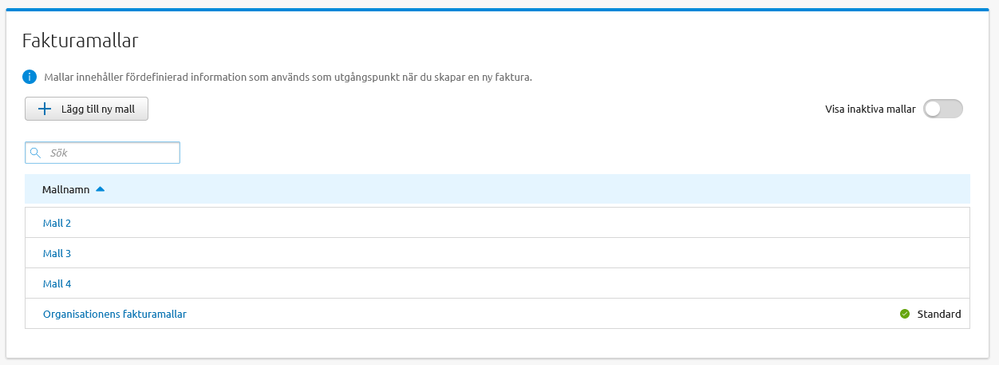Click the blue info icon
Viewport: 999px width, 365px height.
pyautogui.click(x=30, y=77)
